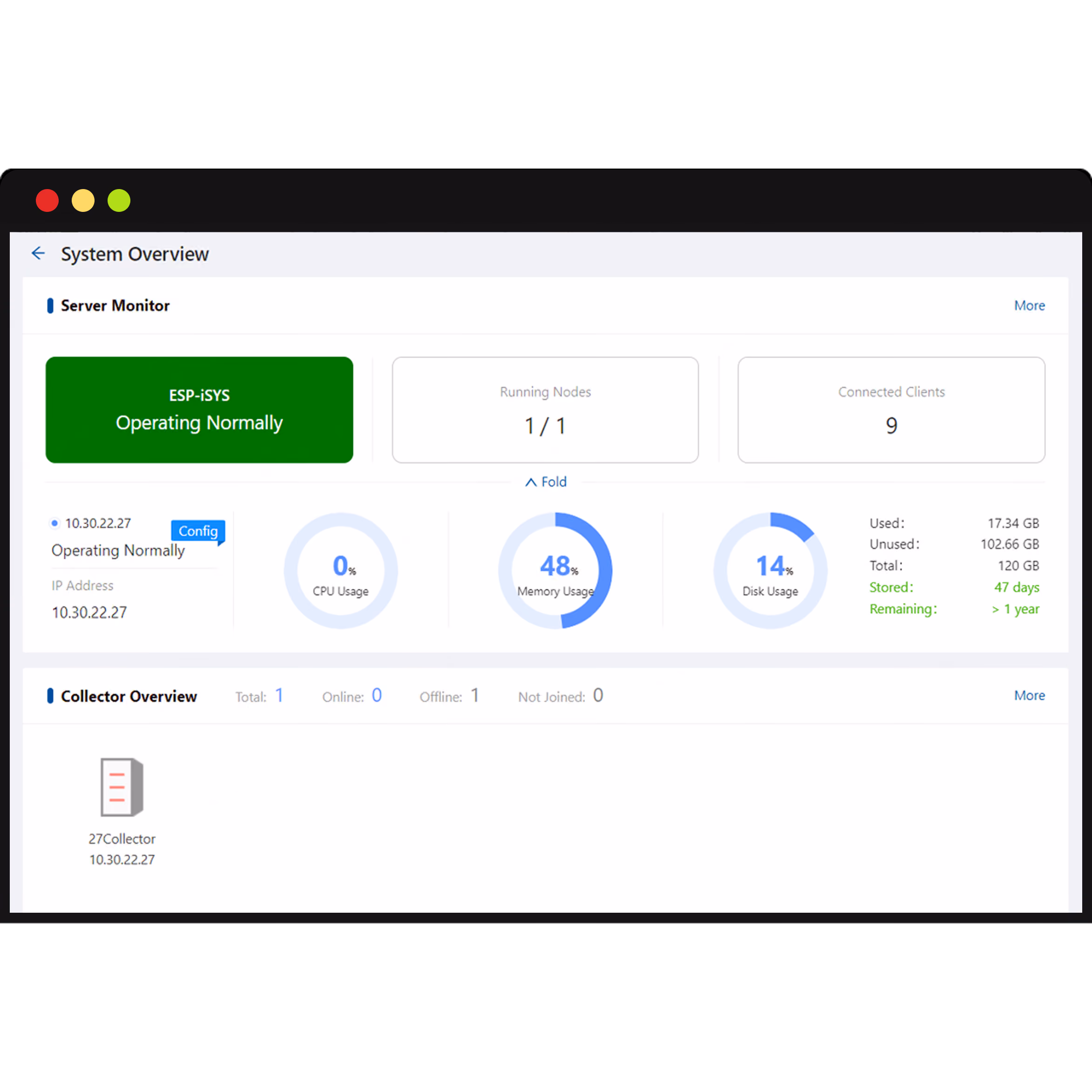Screen dimensions: 1092x1092
Task: Click the Memory Usage ring gauge
Action: pyautogui.click(x=556, y=570)
